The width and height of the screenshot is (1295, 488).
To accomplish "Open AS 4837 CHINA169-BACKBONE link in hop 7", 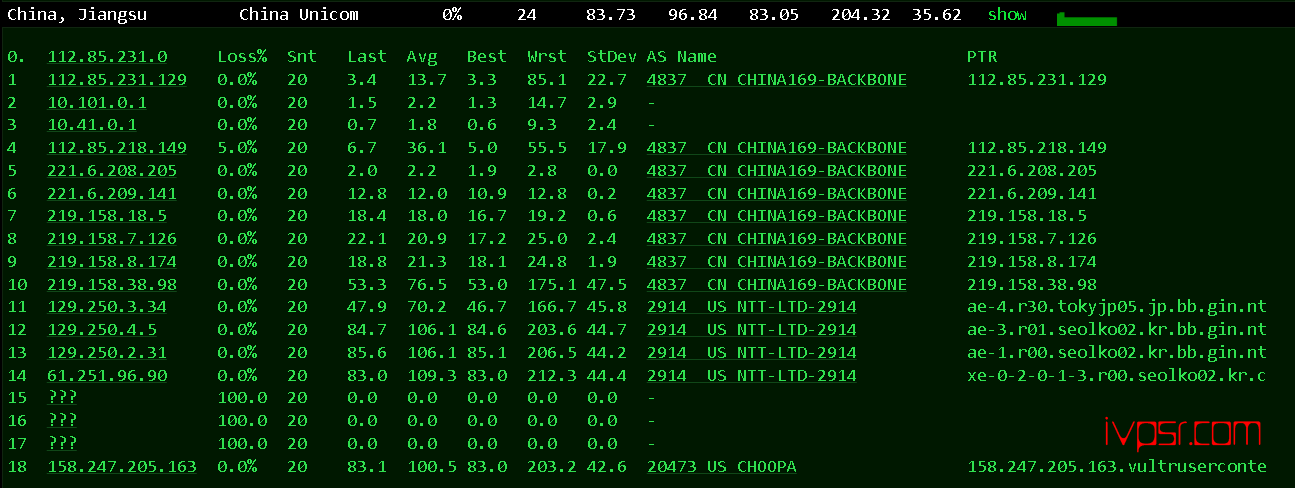I will (777, 216).
